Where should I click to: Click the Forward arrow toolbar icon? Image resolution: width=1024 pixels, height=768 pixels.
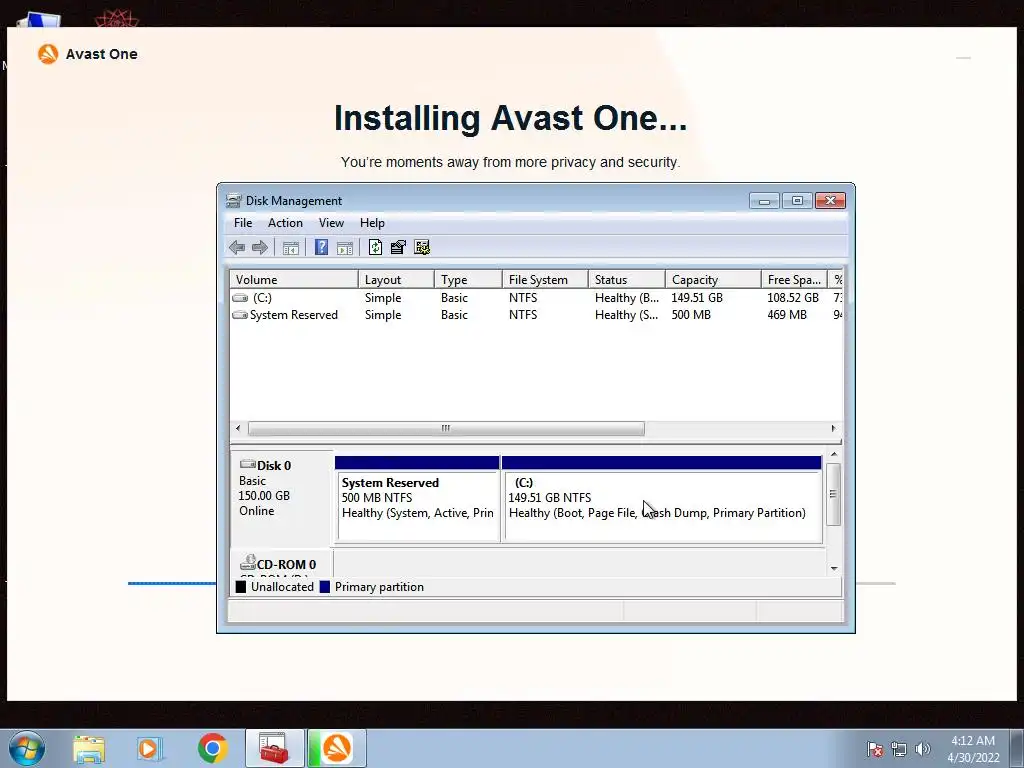[x=260, y=248]
